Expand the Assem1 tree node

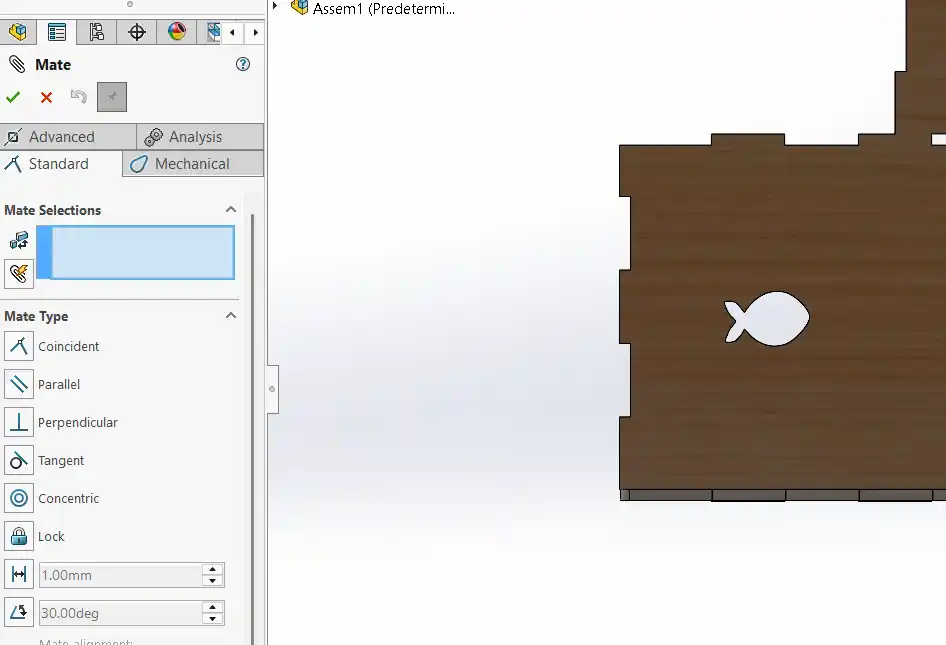[x=275, y=4]
